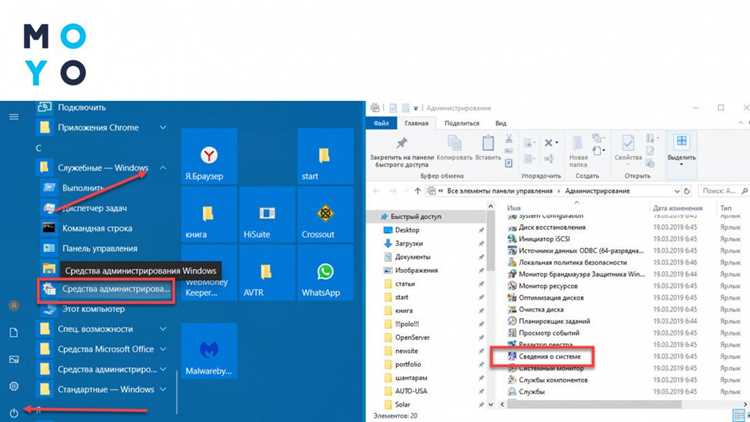The width and height of the screenshot is (750, 422).
Task: Select Документы in navigation pane
Action: tap(413, 257)
